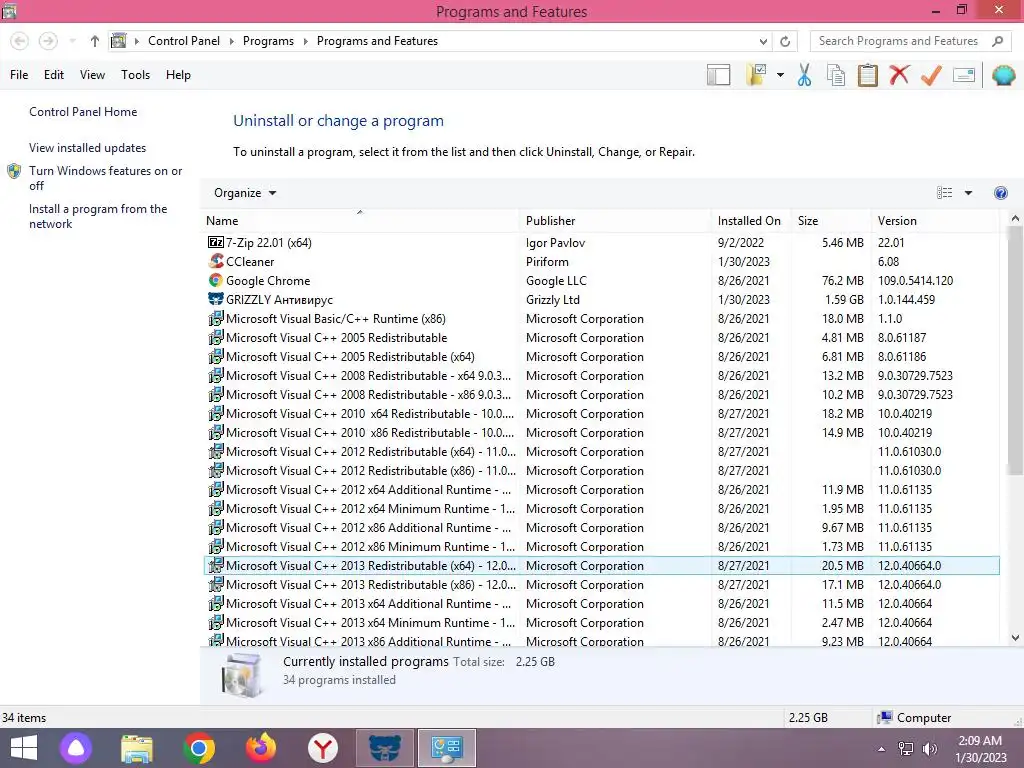Screen dimensions: 1024x768
Task: Click the globe icon in toolbar
Action: (x=1004, y=75)
